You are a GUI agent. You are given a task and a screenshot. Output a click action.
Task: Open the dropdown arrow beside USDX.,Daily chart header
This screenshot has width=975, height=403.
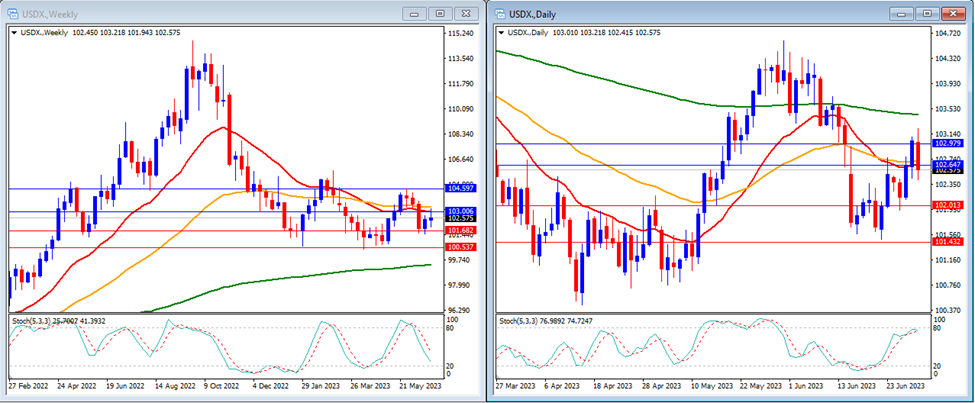501,32
